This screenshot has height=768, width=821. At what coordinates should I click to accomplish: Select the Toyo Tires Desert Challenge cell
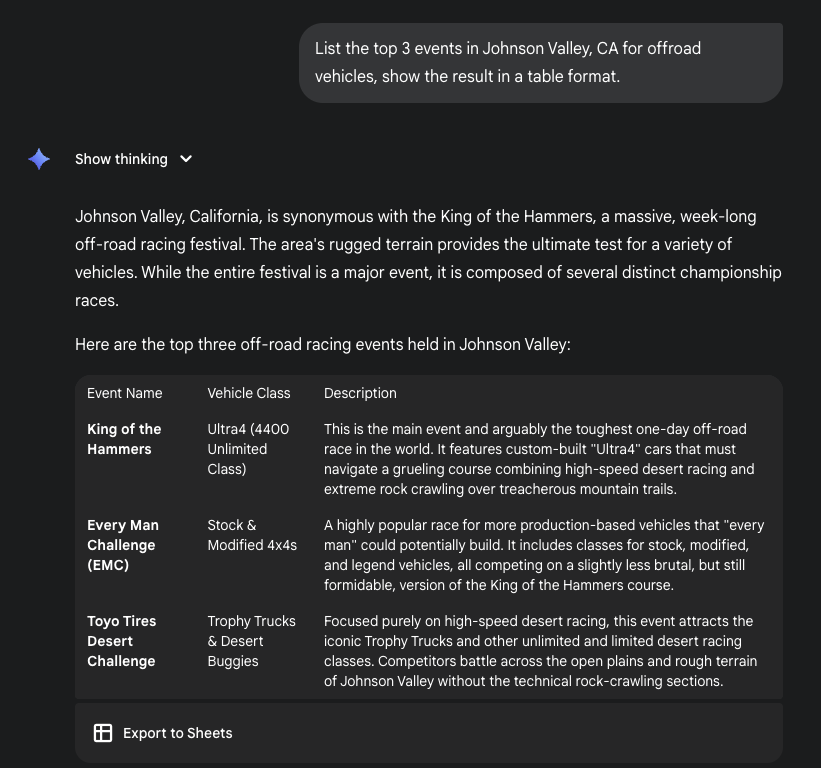click(x=122, y=641)
